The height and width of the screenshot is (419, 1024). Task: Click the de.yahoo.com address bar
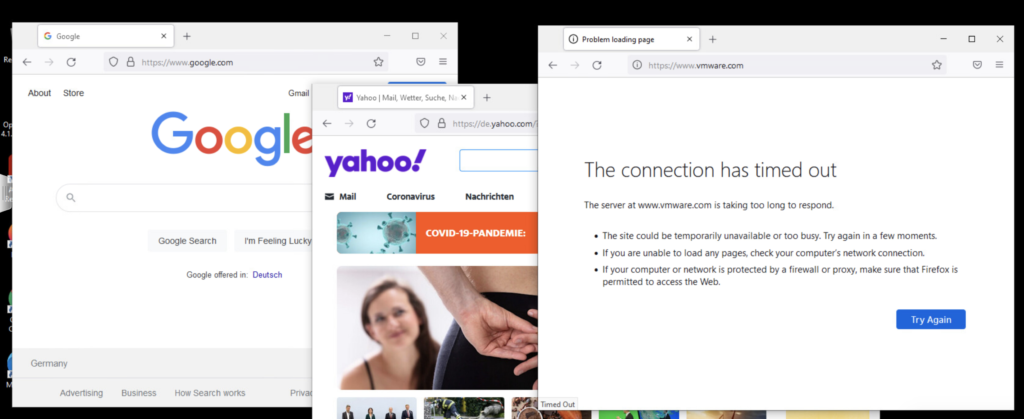(477, 123)
